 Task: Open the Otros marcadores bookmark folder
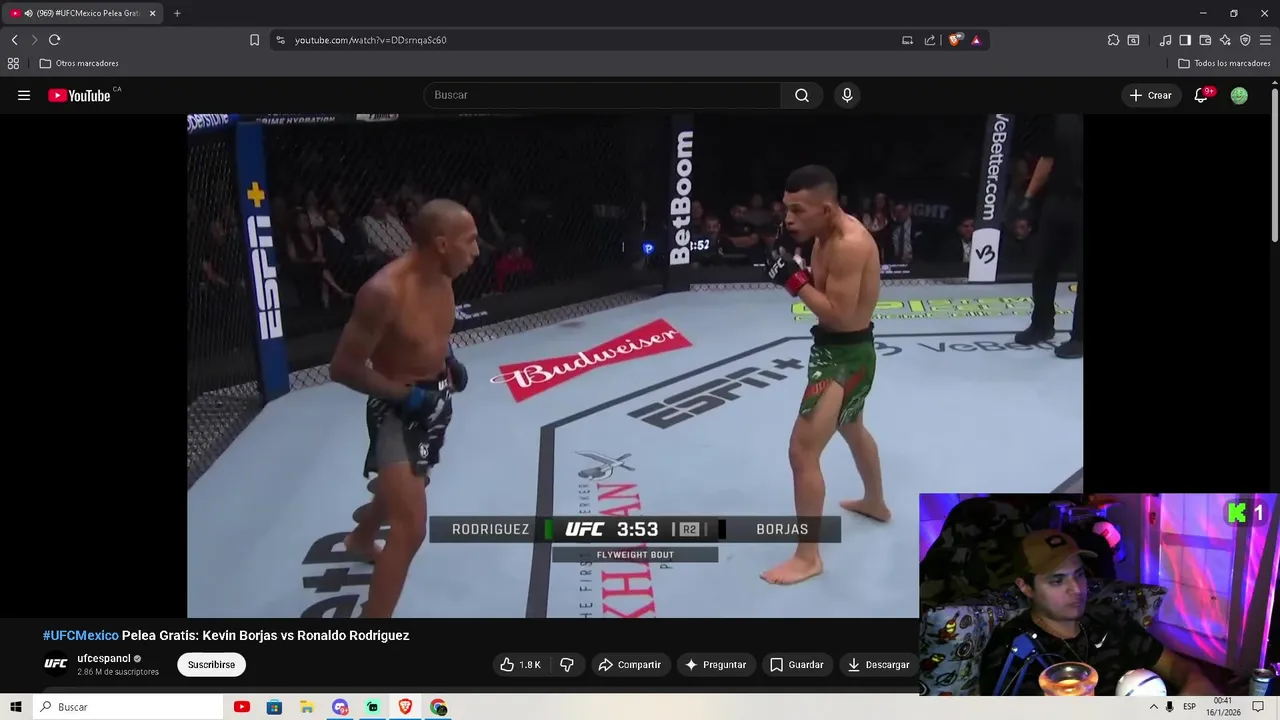coord(79,63)
